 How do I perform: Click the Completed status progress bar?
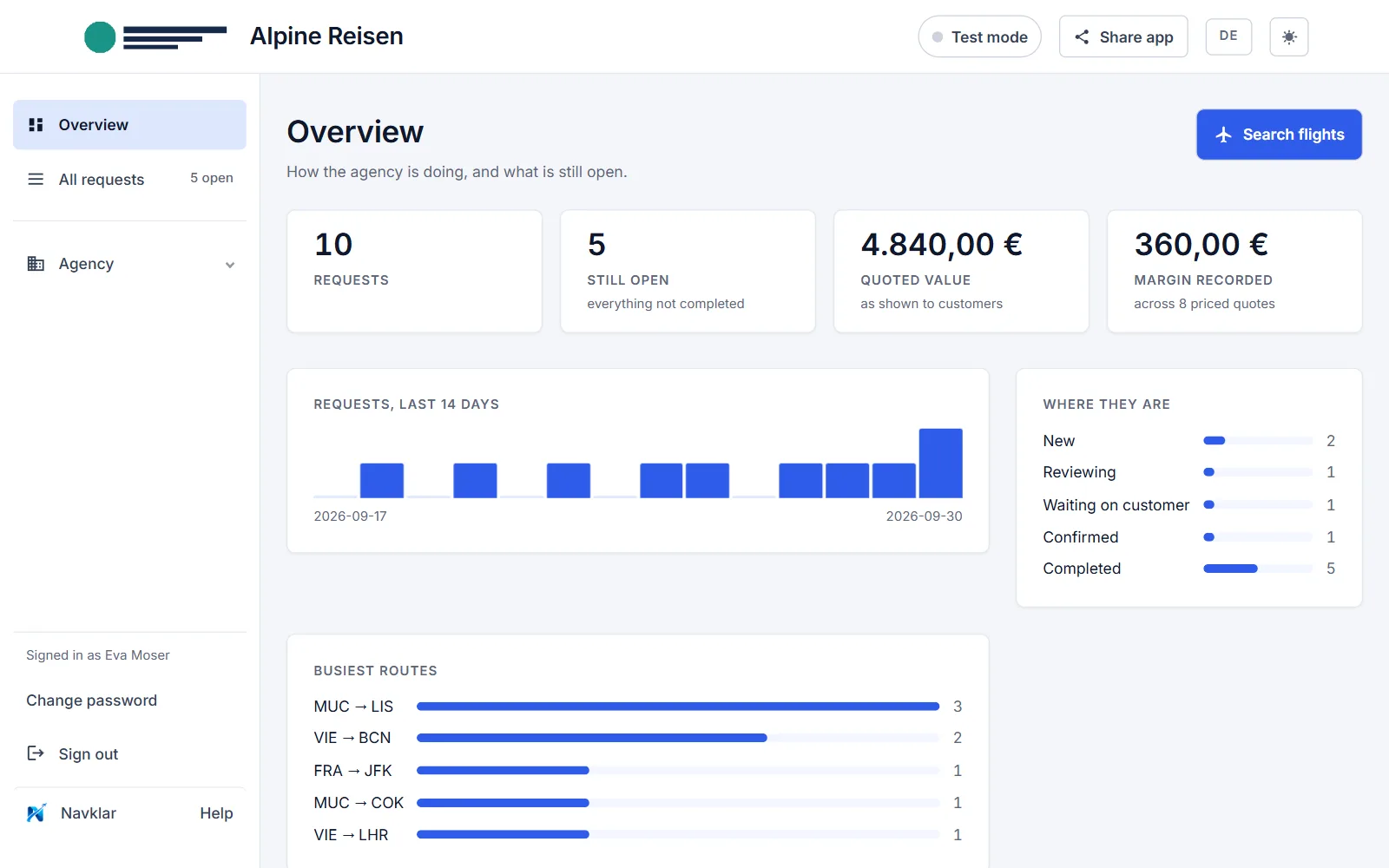point(1258,569)
